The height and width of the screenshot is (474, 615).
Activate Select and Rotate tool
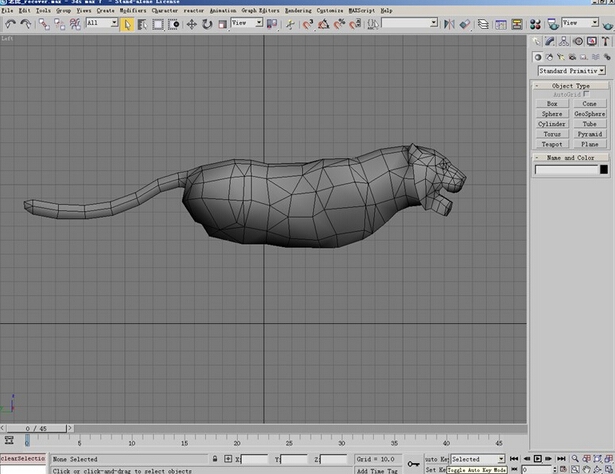click(207, 24)
